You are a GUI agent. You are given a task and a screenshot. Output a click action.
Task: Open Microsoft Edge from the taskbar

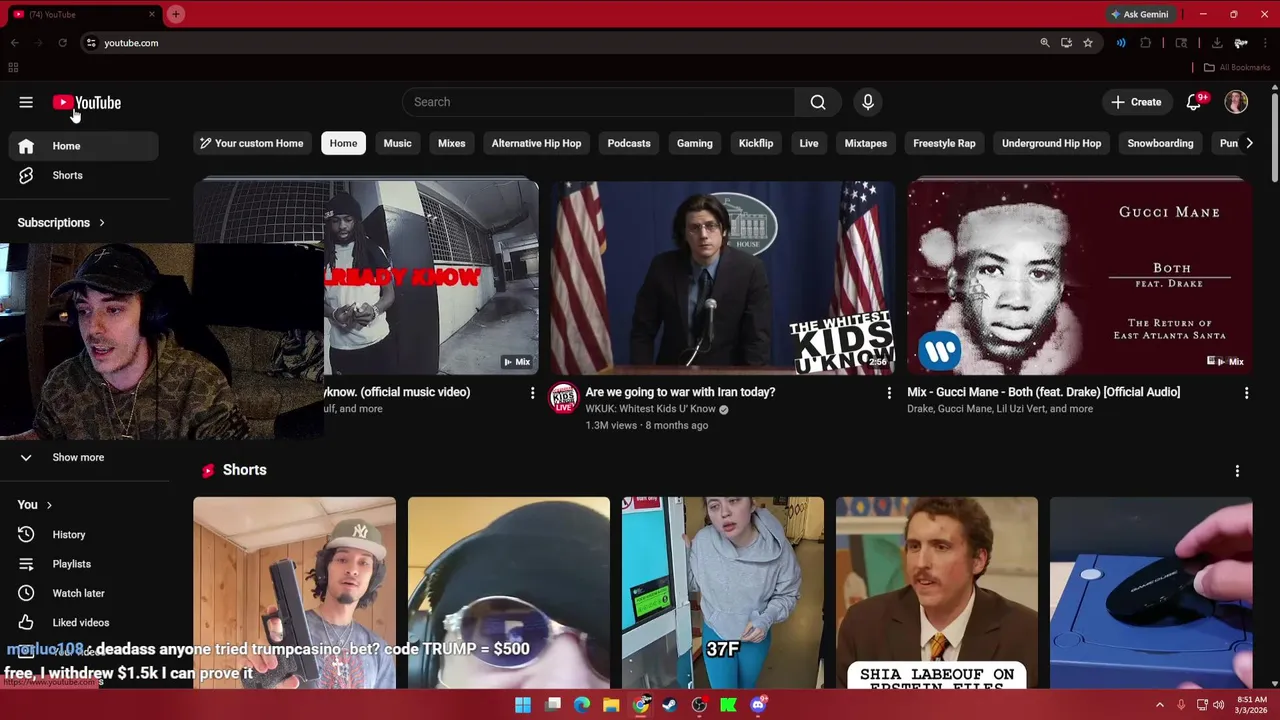tap(582, 705)
